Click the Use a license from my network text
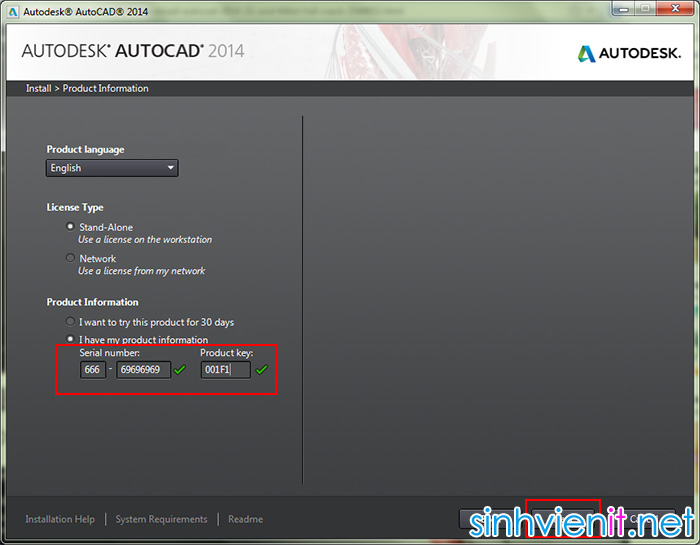This screenshot has width=700, height=545. click(x=142, y=271)
